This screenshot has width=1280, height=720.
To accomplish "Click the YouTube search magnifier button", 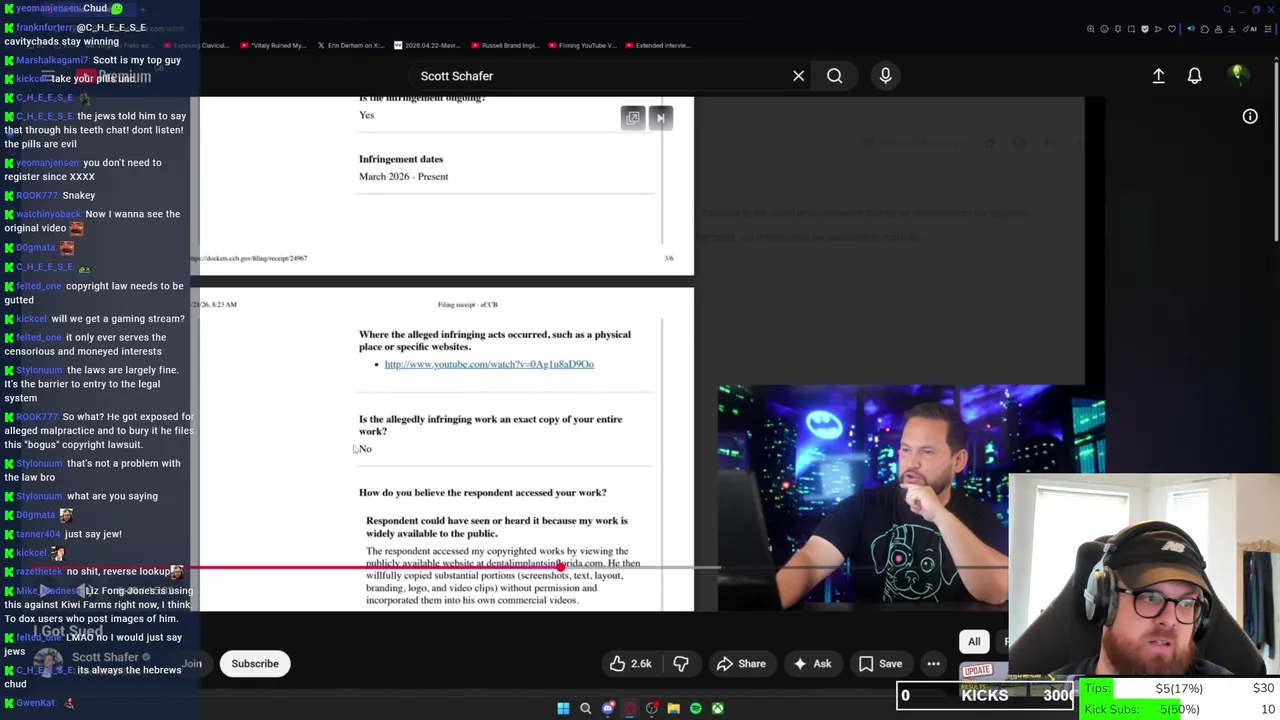I will click(834, 76).
